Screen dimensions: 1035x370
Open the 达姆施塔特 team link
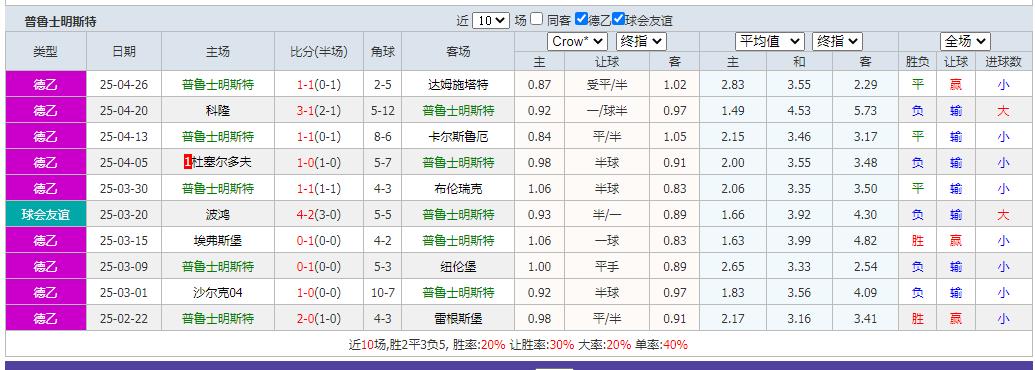point(458,84)
